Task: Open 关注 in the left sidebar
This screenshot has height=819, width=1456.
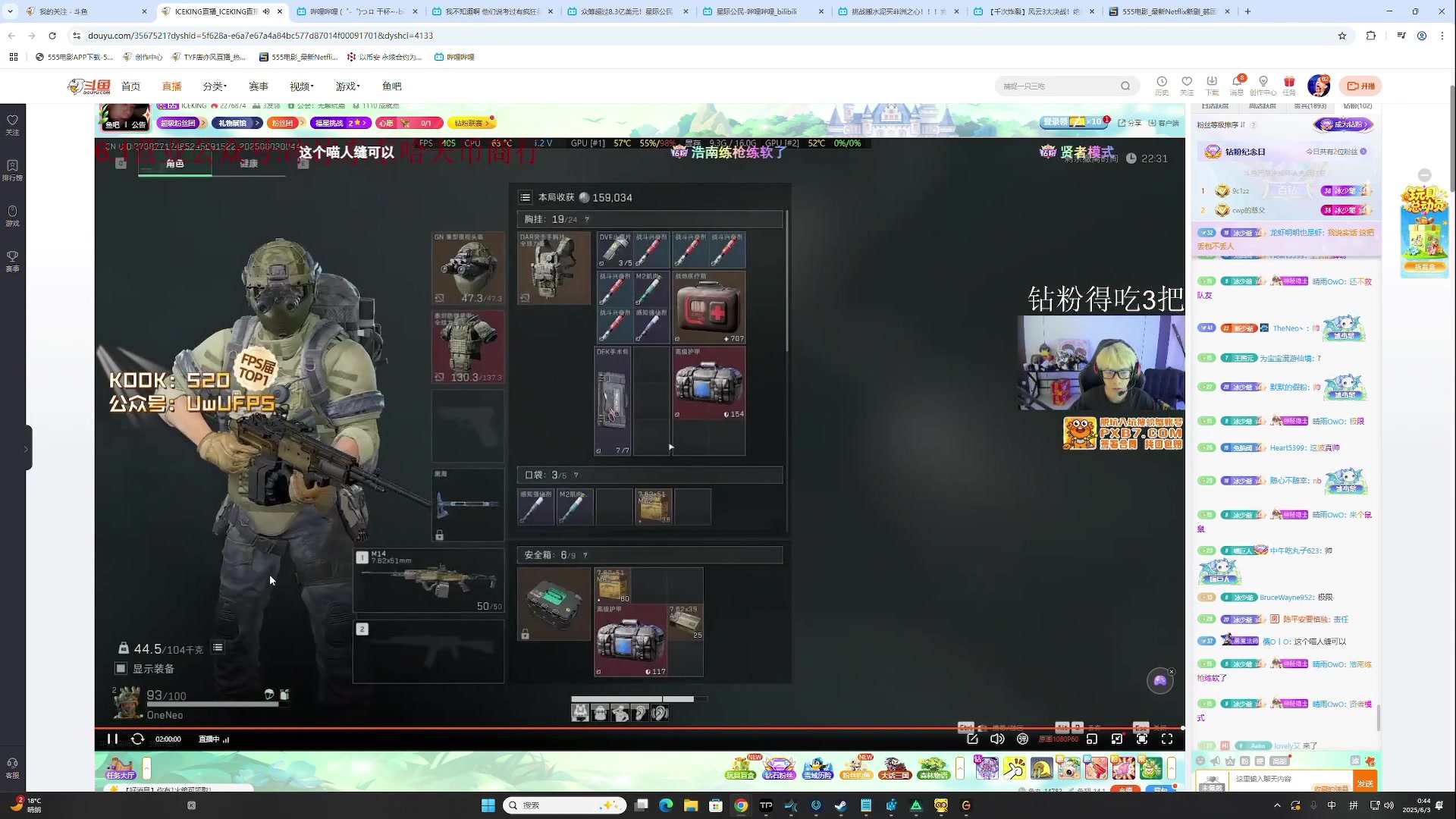Action: [x=12, y=125]
